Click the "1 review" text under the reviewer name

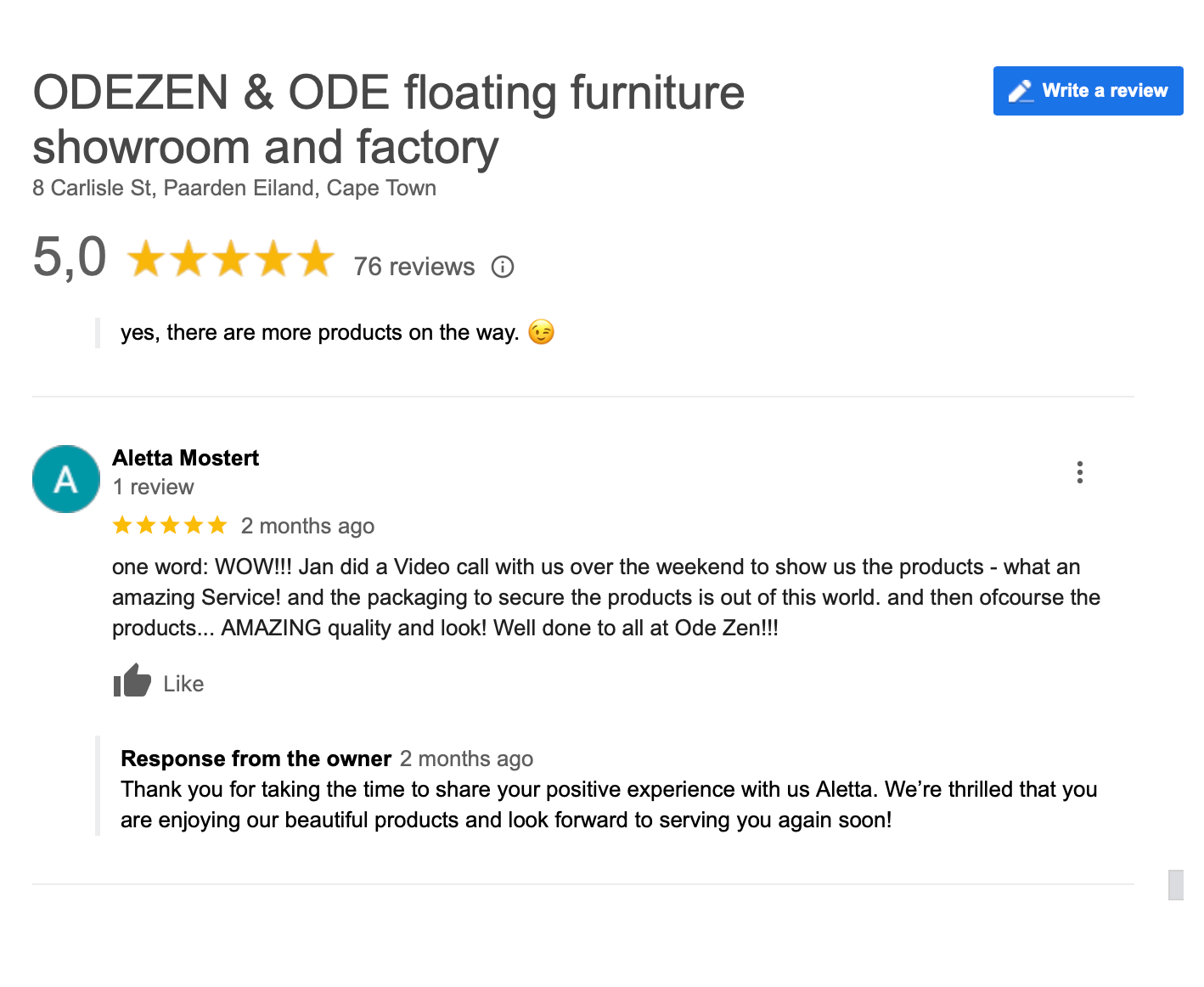[x=153, y=487]
